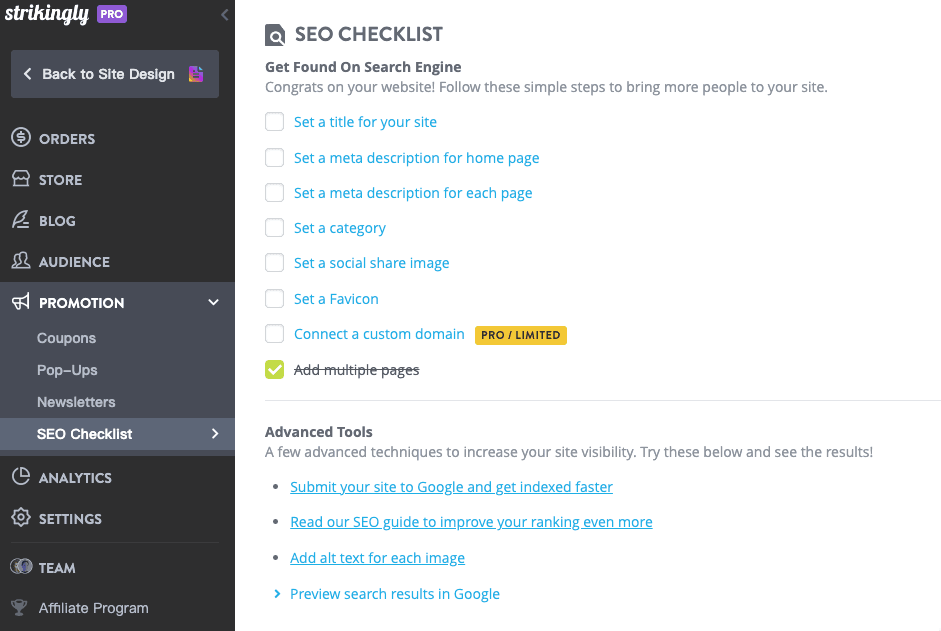
Task: Open the Settings gear icon
Action: 21,519
